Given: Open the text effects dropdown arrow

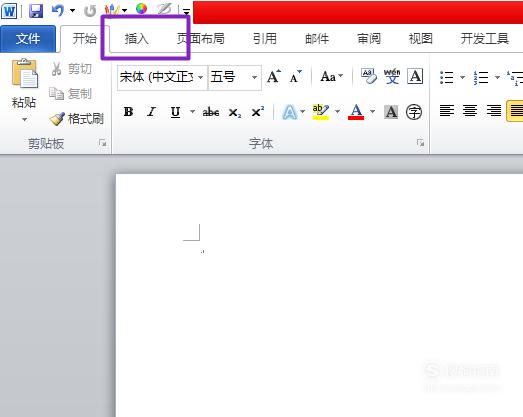Looking at the screenshot, I should click(x=303, y=111).
